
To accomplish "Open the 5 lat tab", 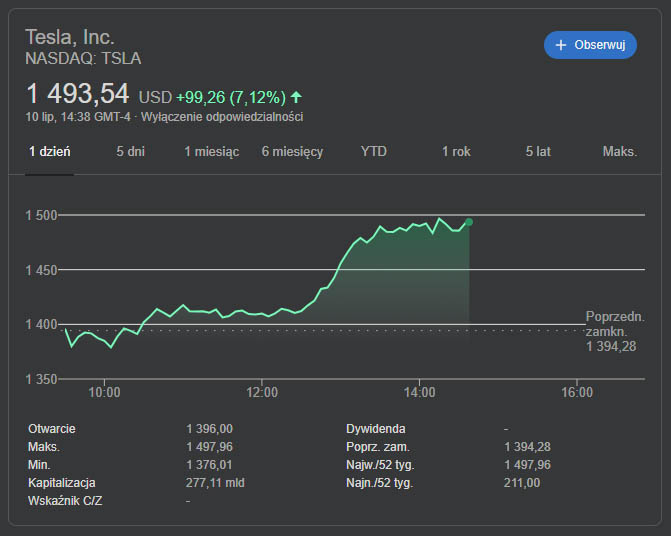I will 538,151.
